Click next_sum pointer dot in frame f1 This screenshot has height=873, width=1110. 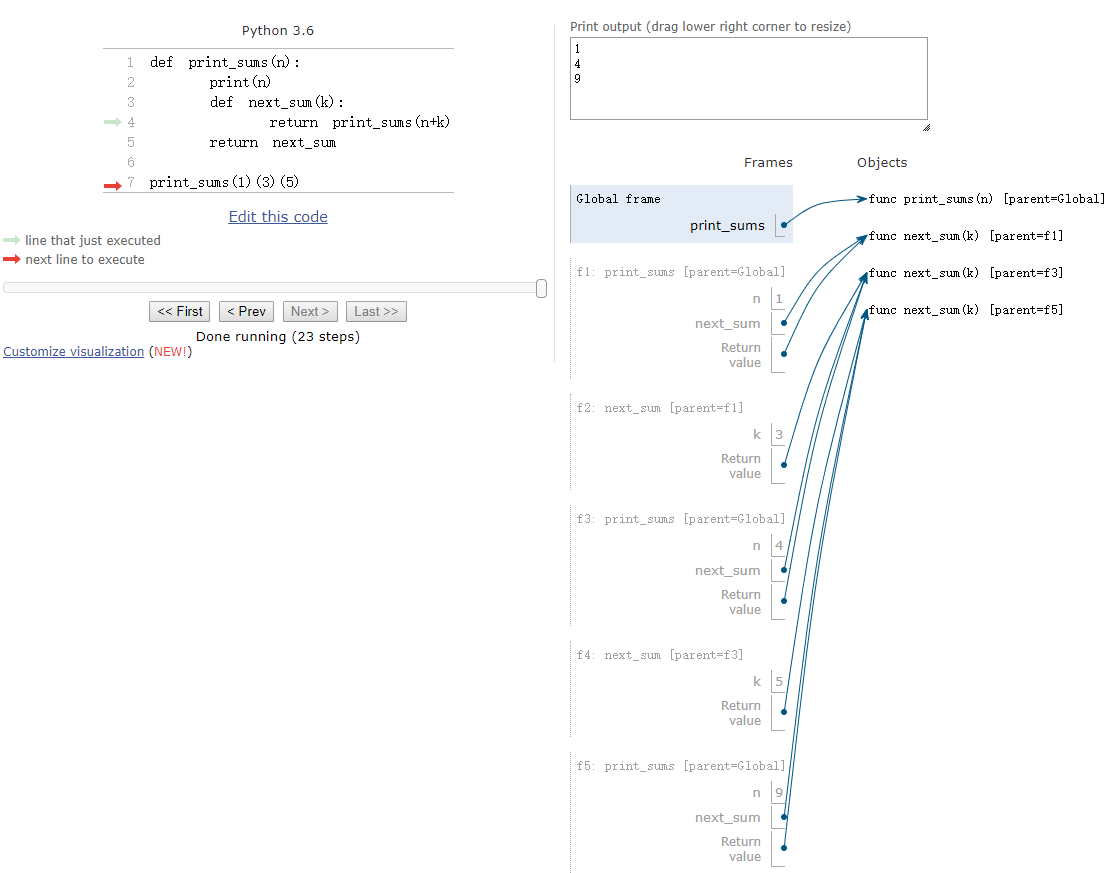pyautogui.click(x=784, y=323)
